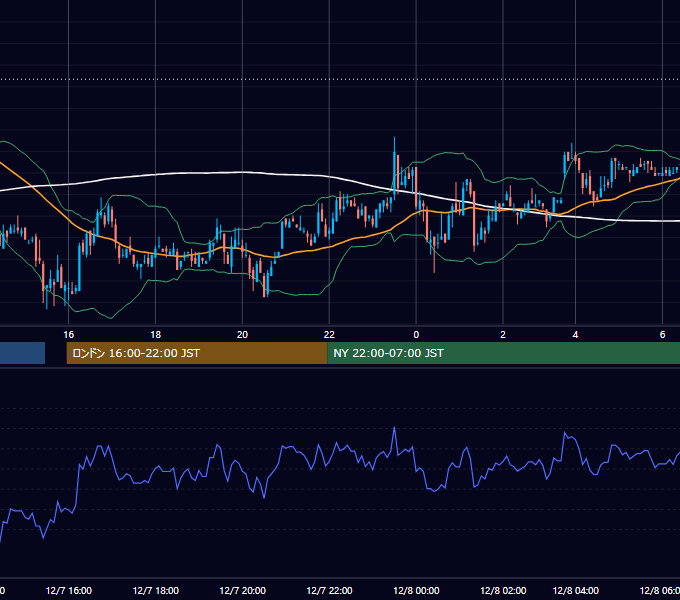Image resolution: width=680 pixels, height=600 pixels.
Task: Click the 12/7 18:00 date label
Action: coord(155,590)
